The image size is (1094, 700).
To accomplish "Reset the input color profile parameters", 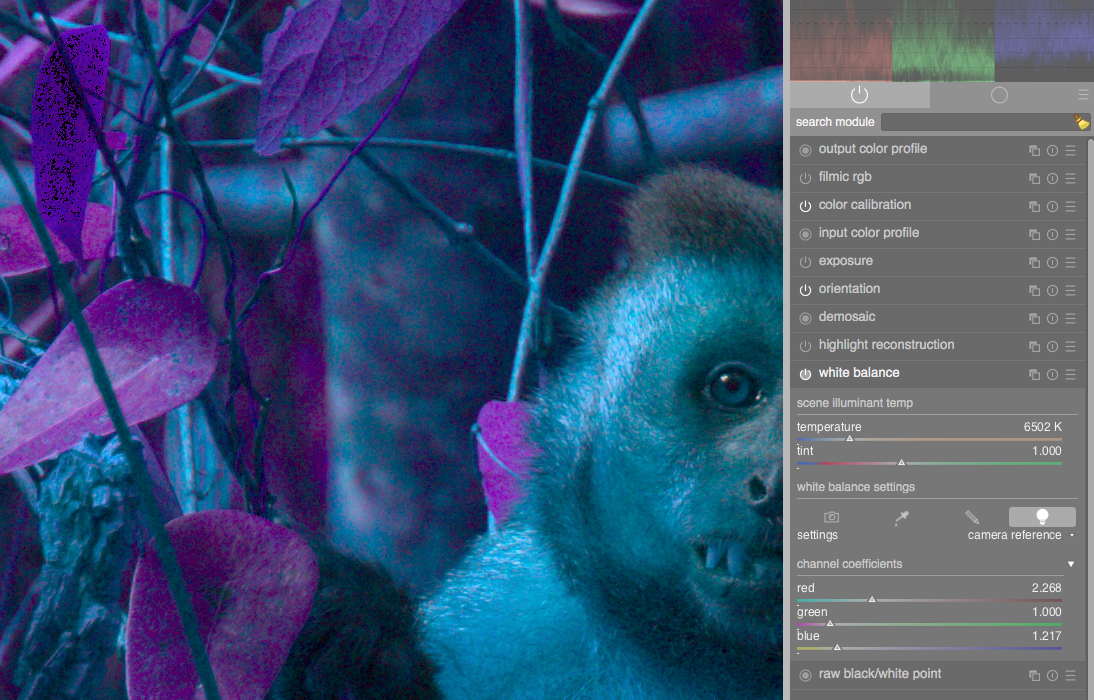I will (x=1052, y=234).
